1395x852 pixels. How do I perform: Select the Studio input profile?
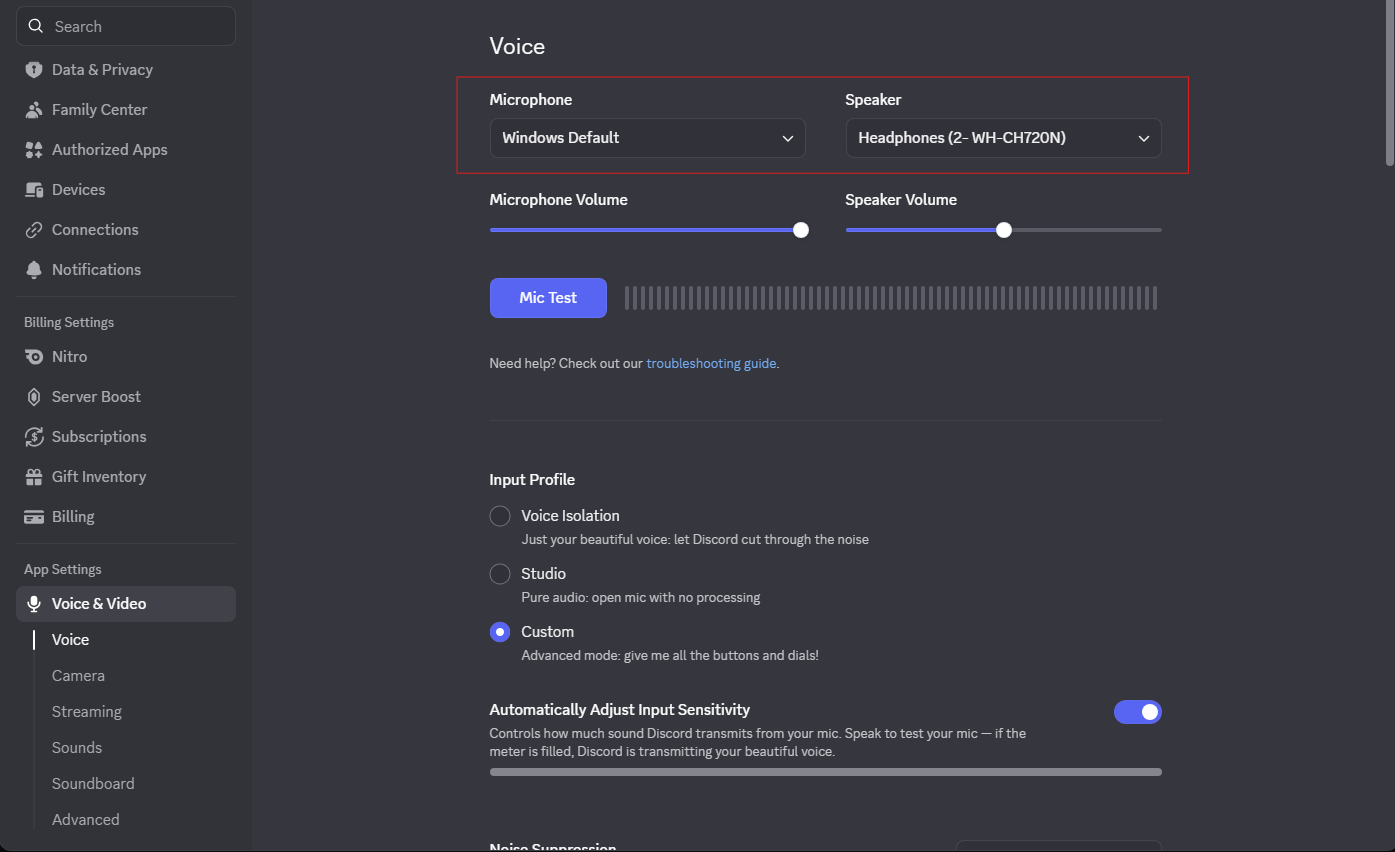coord(500,574)
